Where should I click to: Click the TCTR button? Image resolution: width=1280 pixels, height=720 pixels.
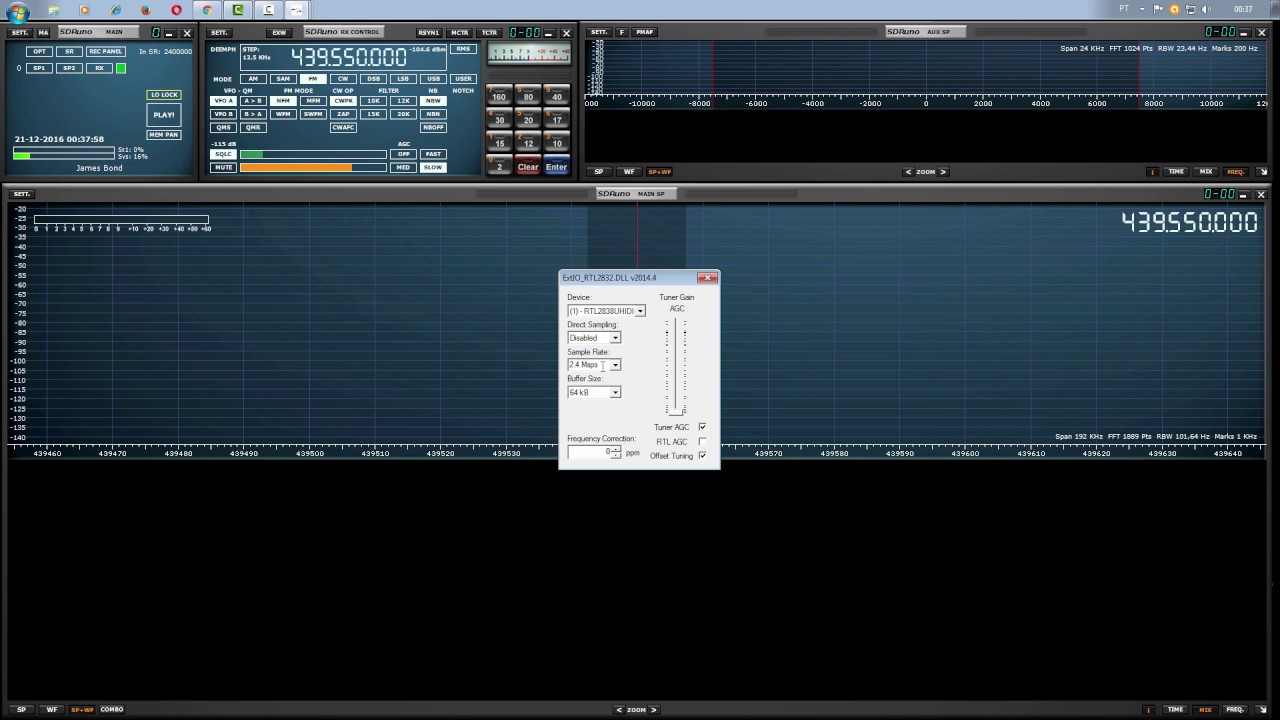[489, 32]
